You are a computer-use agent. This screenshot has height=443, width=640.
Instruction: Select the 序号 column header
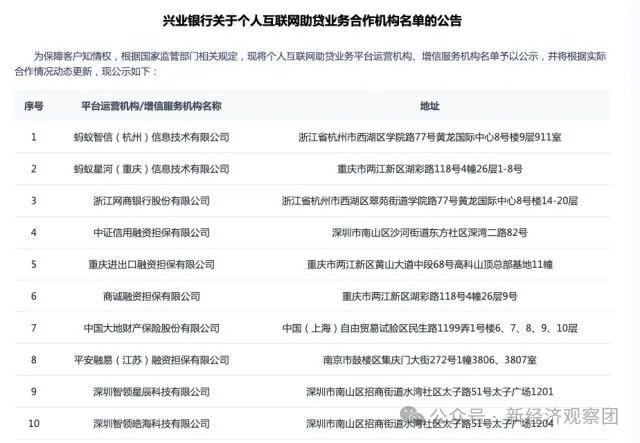[34, 105]
